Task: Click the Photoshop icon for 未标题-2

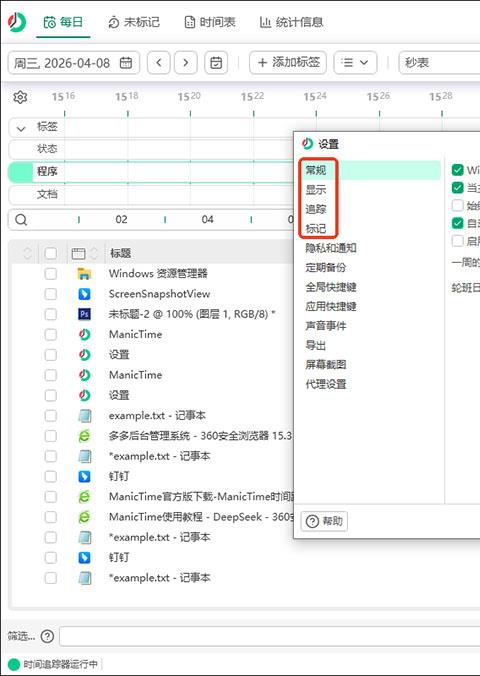Action: tap(84, 314)
